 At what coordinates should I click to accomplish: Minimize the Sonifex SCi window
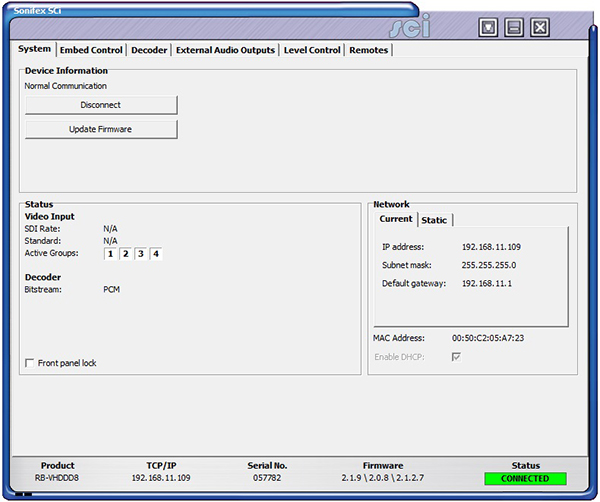pyautogui.click(x=514, y=28)
